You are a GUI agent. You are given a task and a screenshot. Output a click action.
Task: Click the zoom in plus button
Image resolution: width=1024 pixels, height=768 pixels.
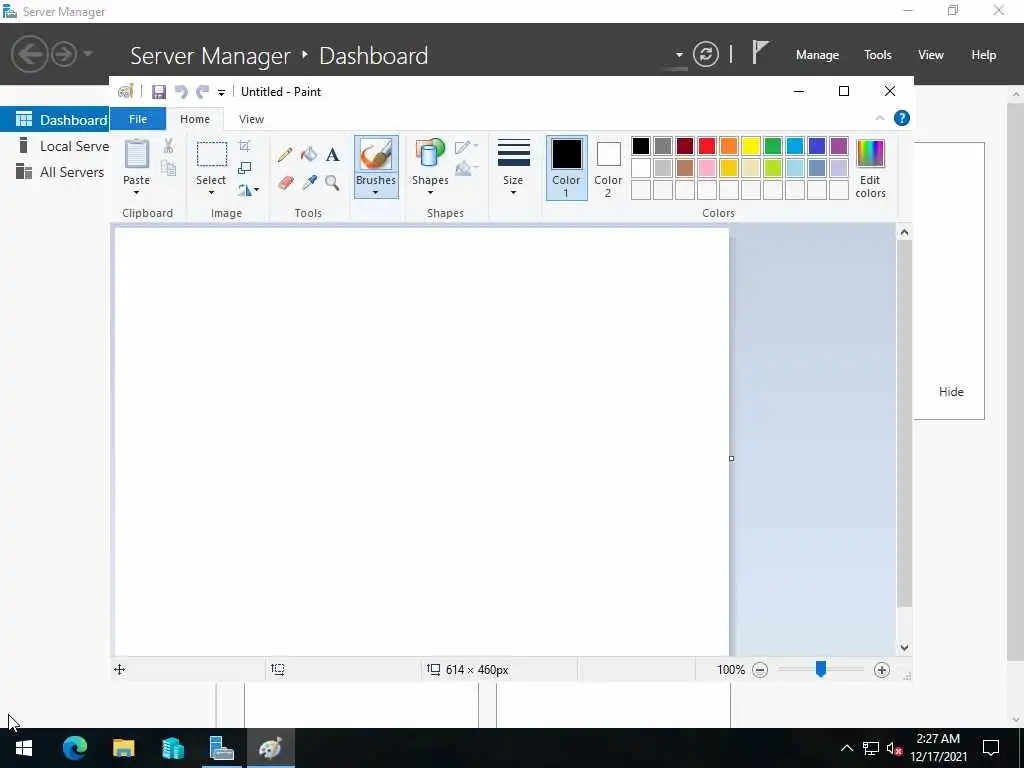(x=882, y=669)
